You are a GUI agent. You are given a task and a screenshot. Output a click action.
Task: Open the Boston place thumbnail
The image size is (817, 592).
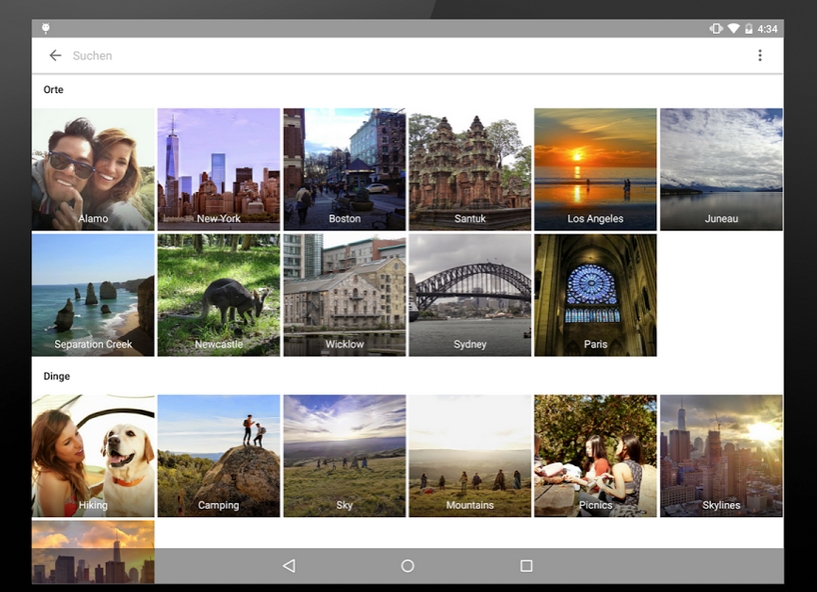[x=344, y=169]
